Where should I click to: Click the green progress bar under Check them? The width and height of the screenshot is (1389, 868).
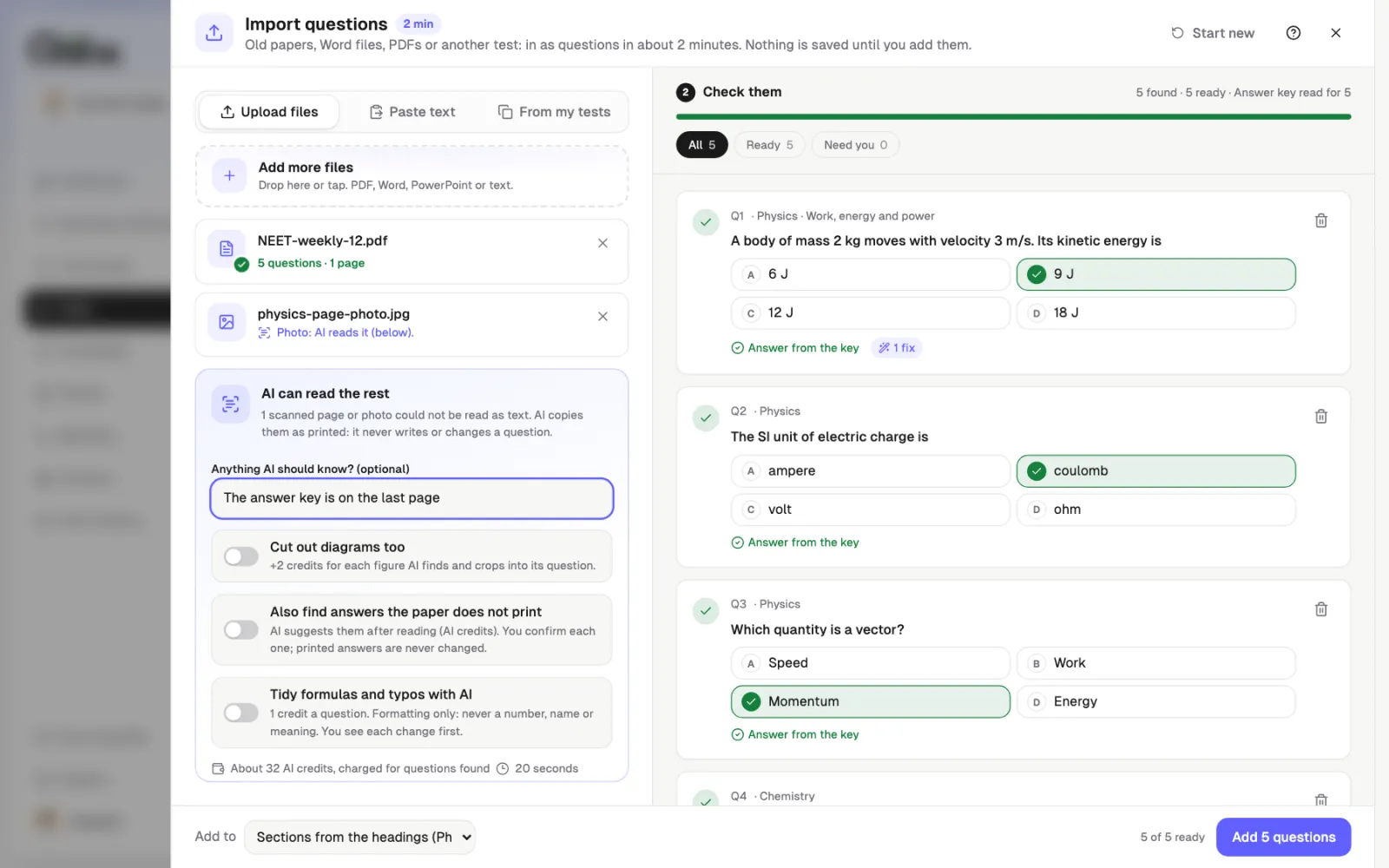click(1013, 116)
